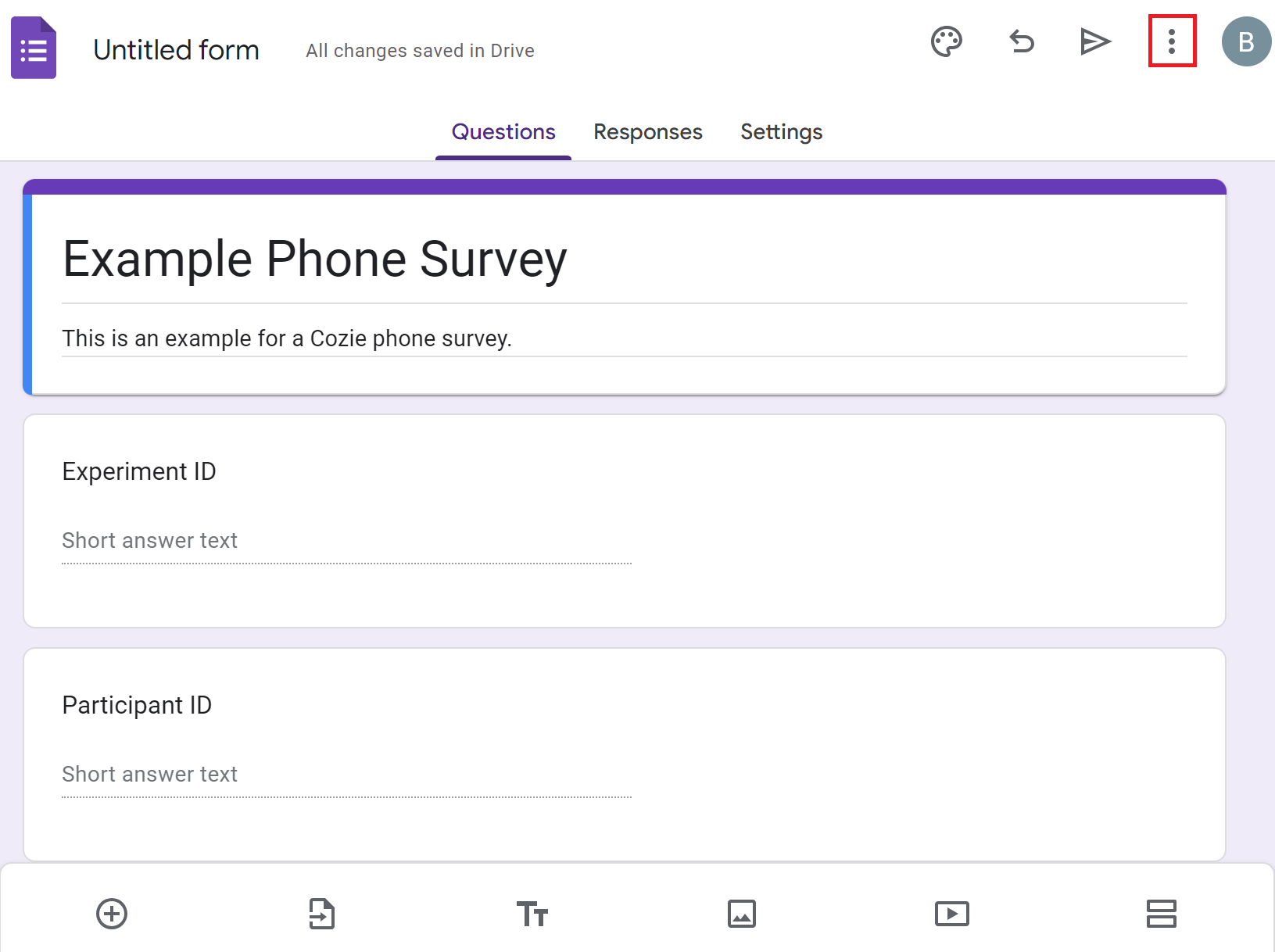Image resolution: width=1275 pixels, height=952 pixels.
Task: Open the three-dot more options menu
Action: (1171, 41)
